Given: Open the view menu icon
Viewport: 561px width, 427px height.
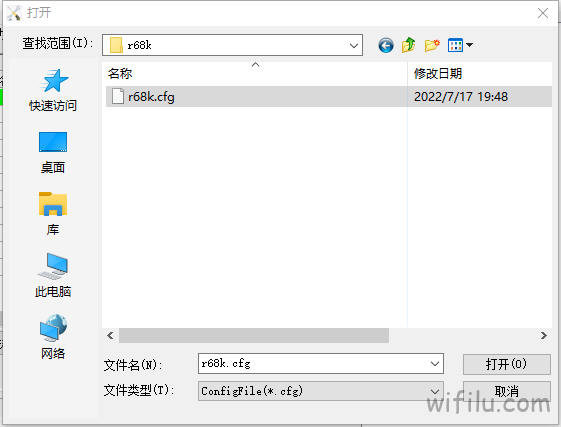Looking at the screenshot, I should (x=460, y=45).
